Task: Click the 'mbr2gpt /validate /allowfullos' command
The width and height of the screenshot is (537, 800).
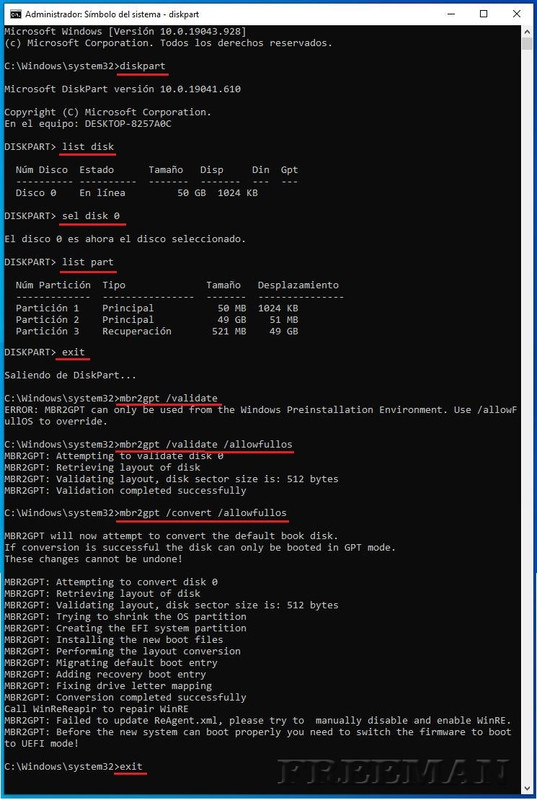Action: point(206,444)
